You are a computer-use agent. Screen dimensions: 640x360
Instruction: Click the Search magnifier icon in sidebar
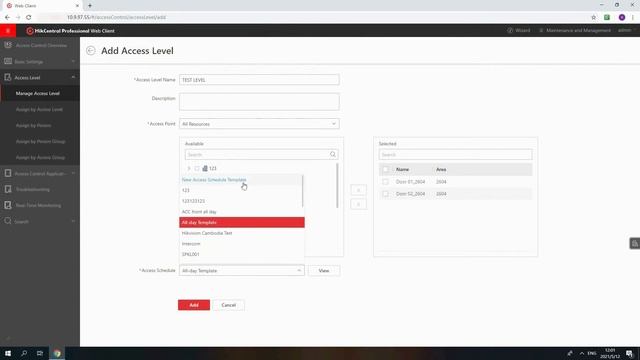point(8,221)
